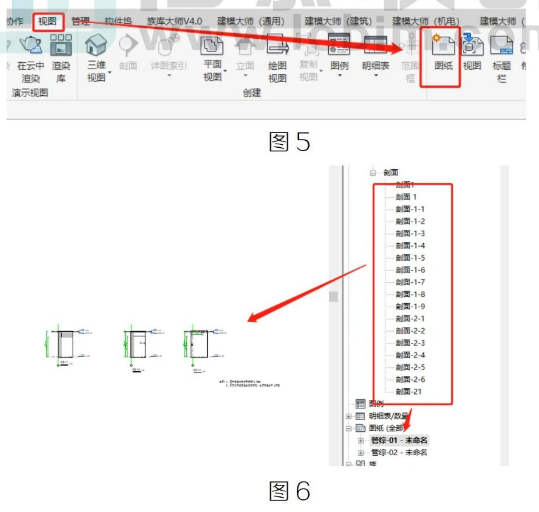Click the 在云中渲染 teapot icon
This screenshot has height=512, width=539.
[x=31, y=45]
